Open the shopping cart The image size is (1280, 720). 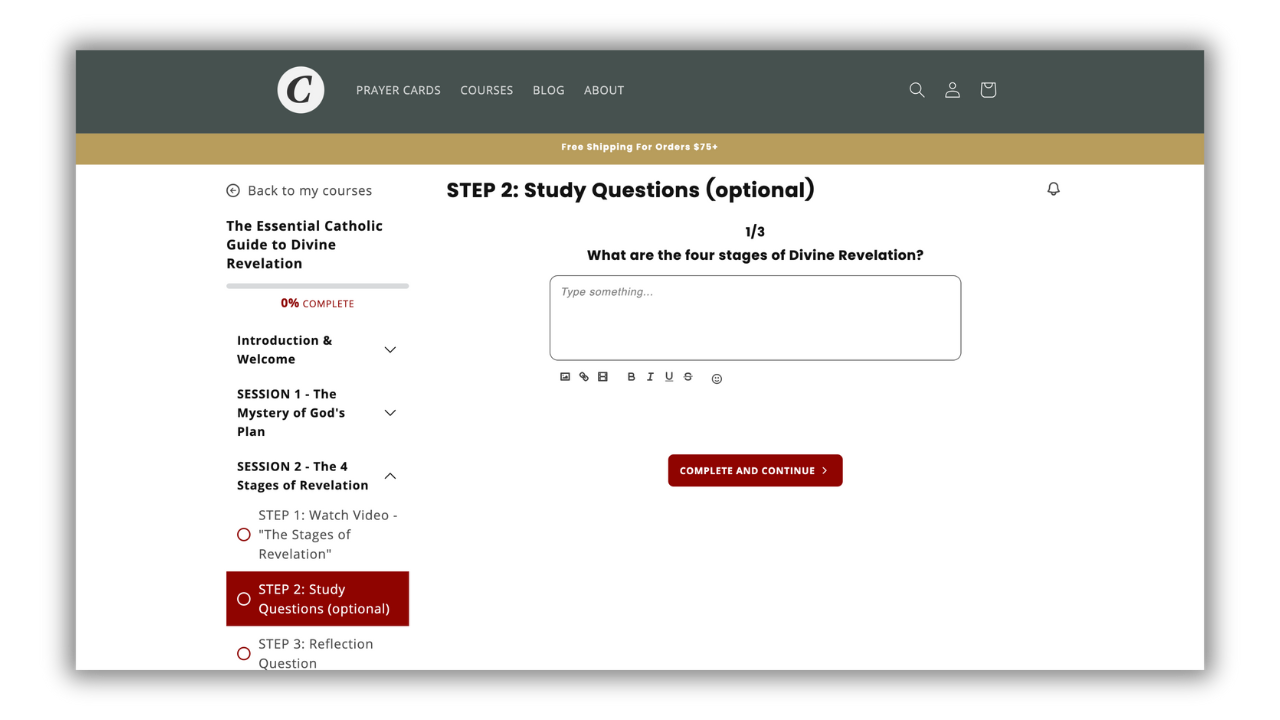tap(988, 90)
